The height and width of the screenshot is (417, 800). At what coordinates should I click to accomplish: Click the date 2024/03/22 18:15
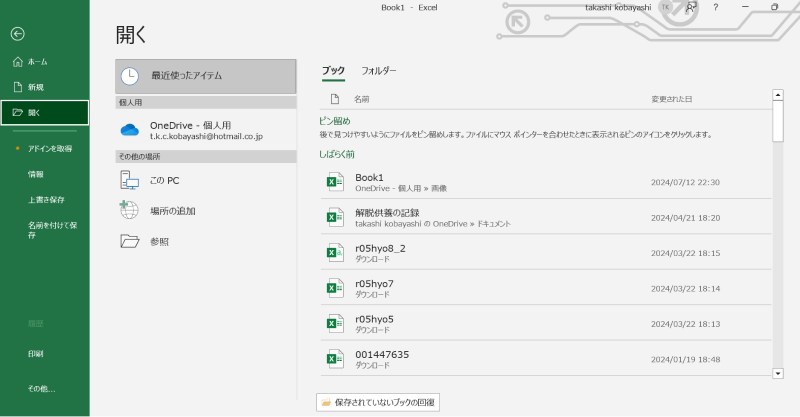tap(685, 253)
